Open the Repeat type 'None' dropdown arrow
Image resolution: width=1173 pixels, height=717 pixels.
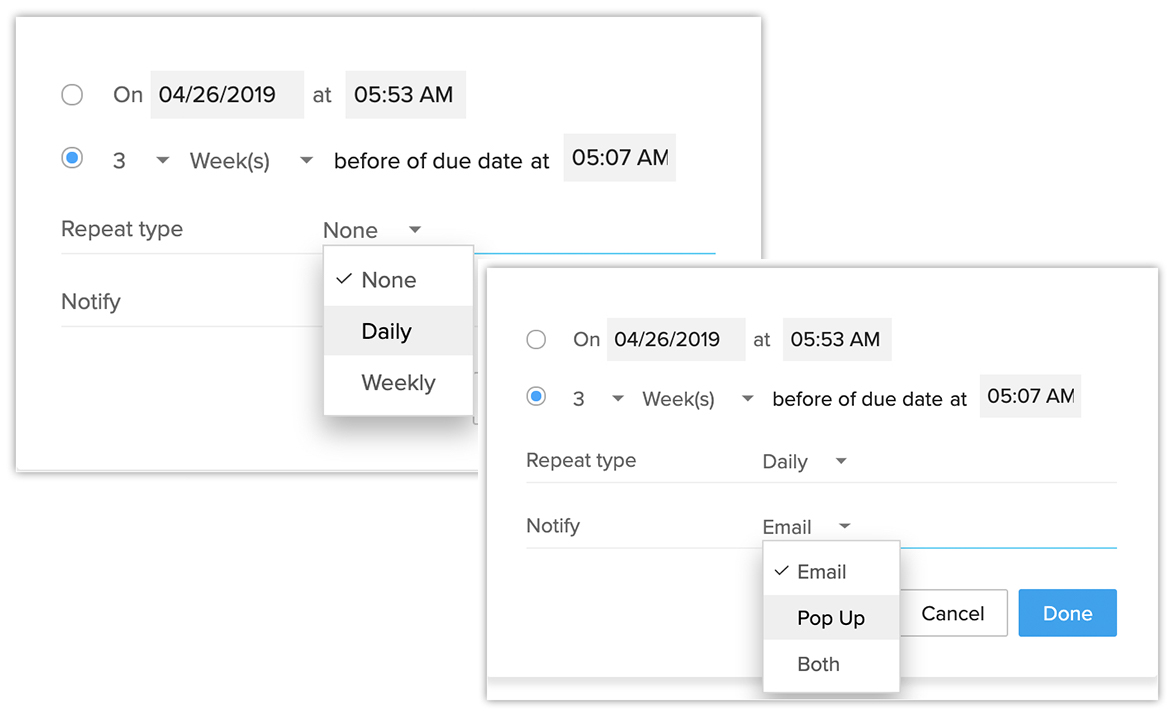pos(414,230)
